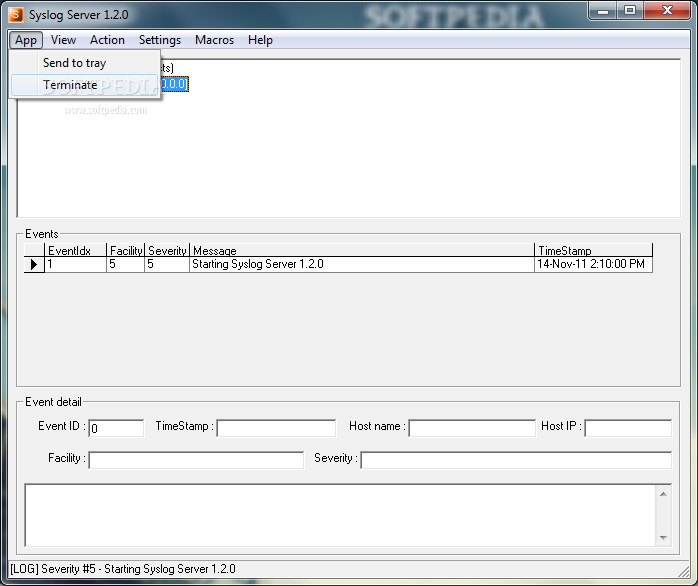Close the Syslog Server window
Screen dimensions: 698x586
point(667,11)
